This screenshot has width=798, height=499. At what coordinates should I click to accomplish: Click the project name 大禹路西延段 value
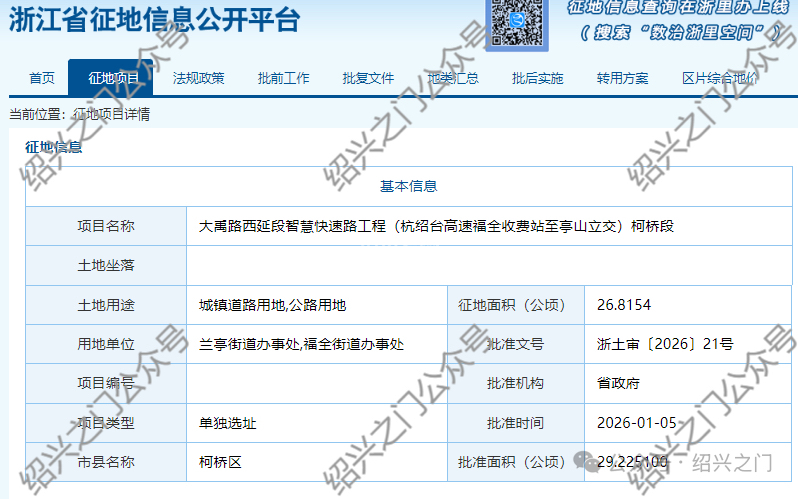click(436, 226)
